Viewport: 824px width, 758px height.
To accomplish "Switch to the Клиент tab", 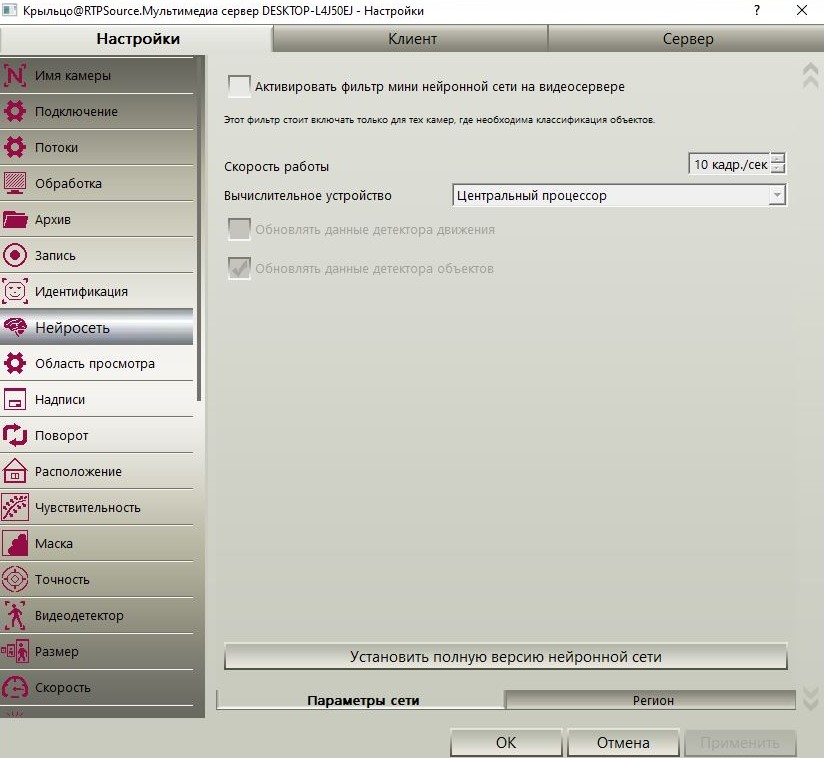I will pyautogui.click(x=411, y=39).
